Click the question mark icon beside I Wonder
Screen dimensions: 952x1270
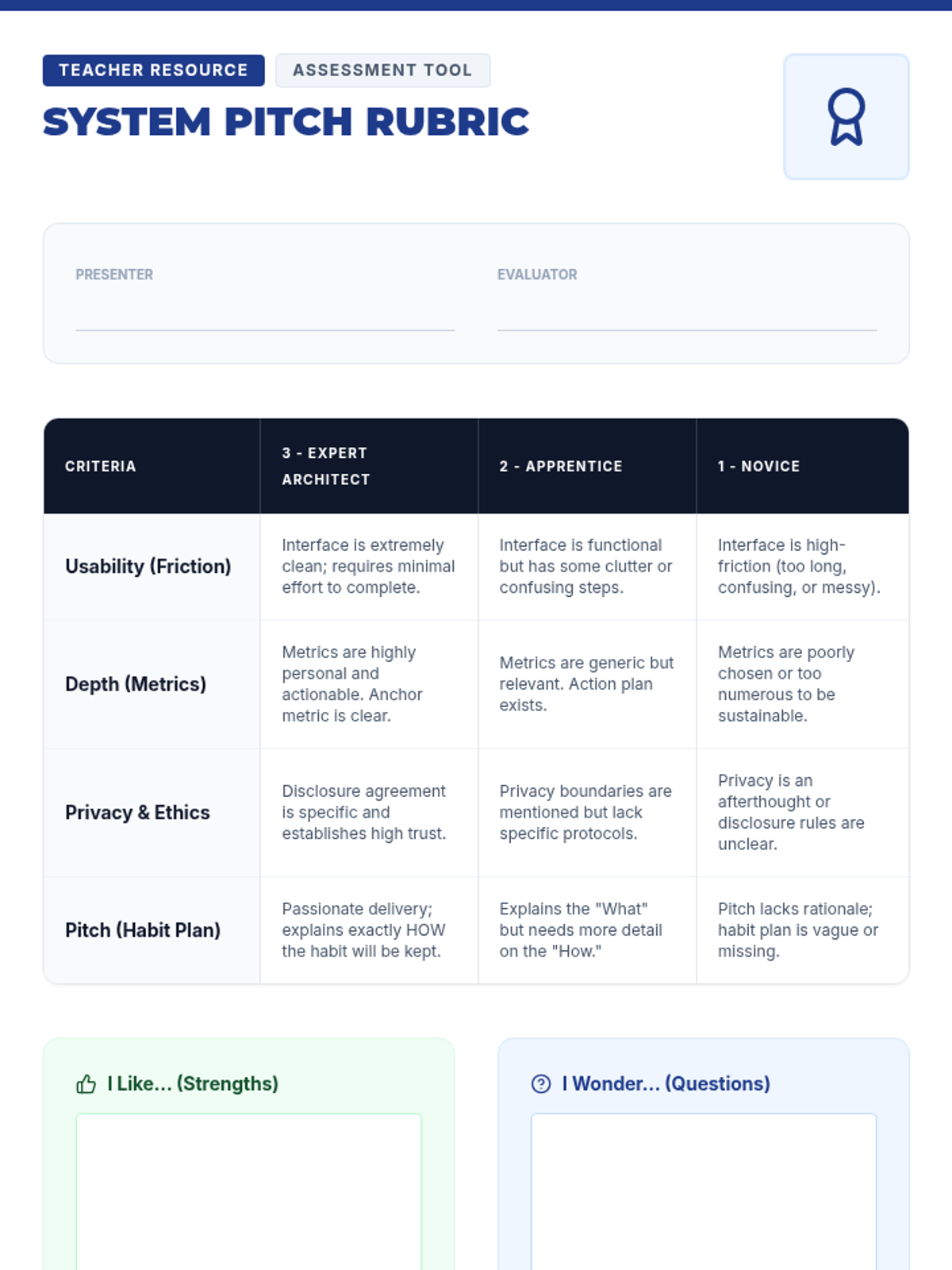(541, 1083)
